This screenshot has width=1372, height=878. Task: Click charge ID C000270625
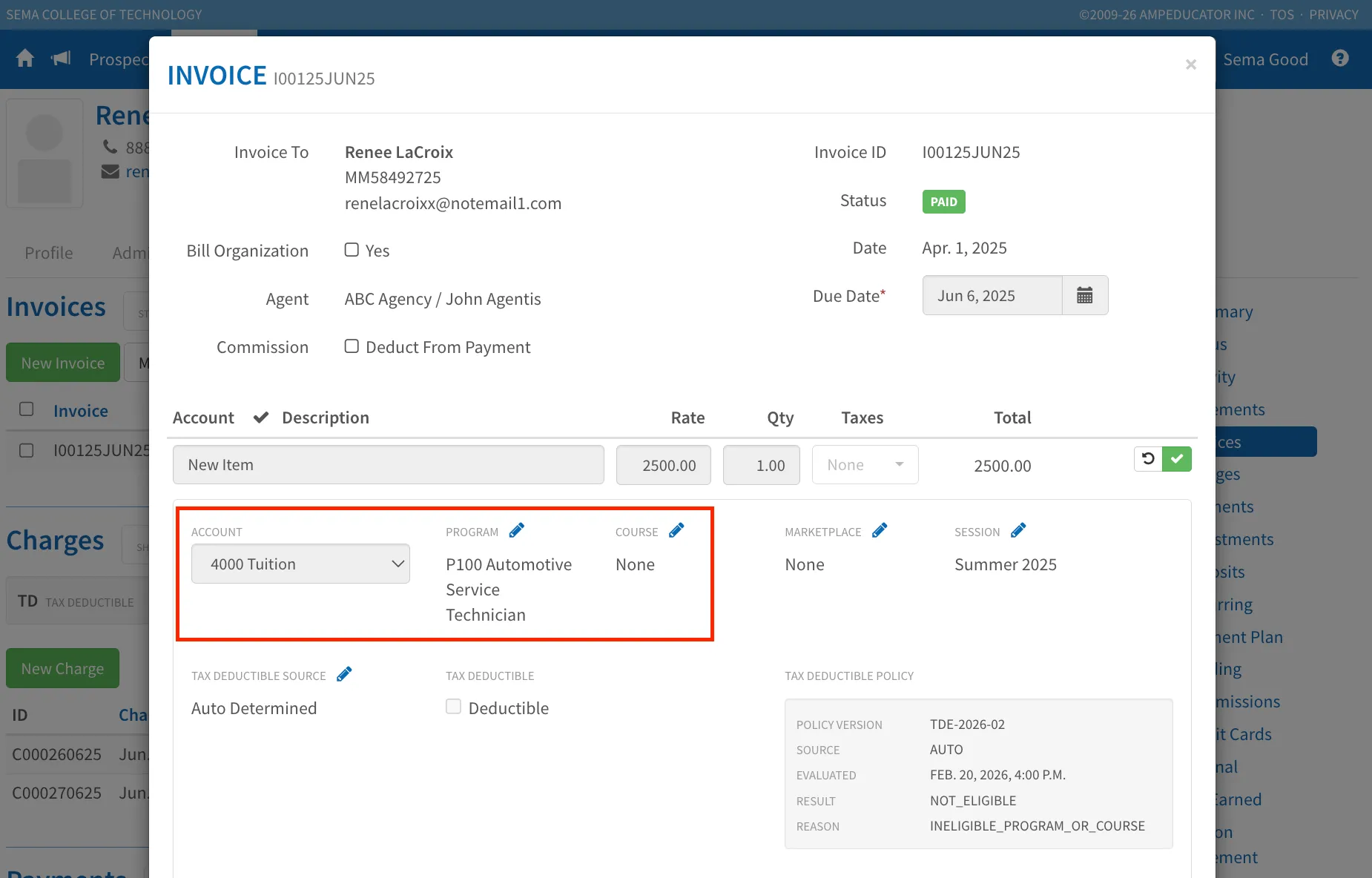click(x=57, y=793)
